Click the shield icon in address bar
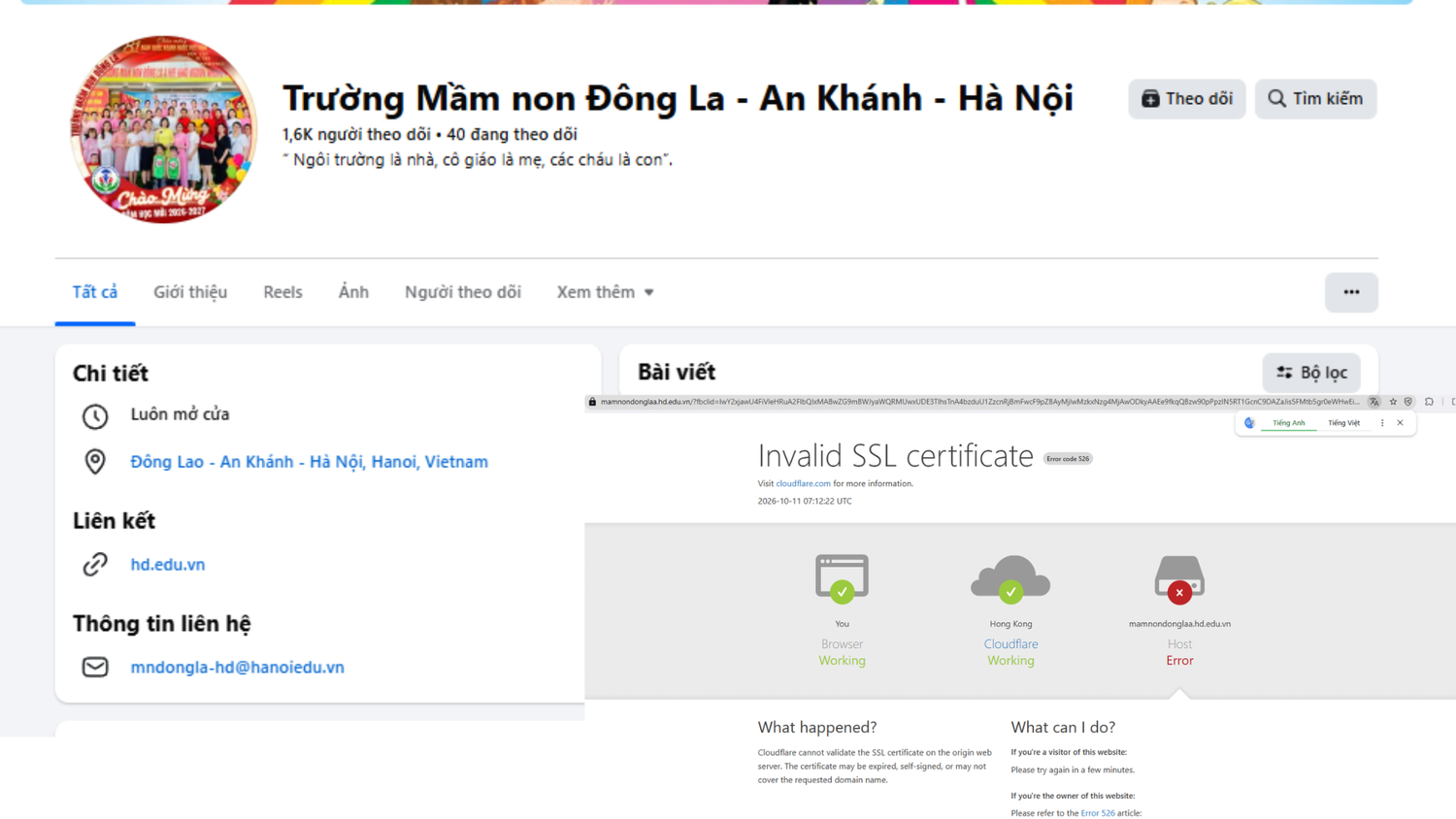This screenshot has width=1456, height=819. 1408,402
